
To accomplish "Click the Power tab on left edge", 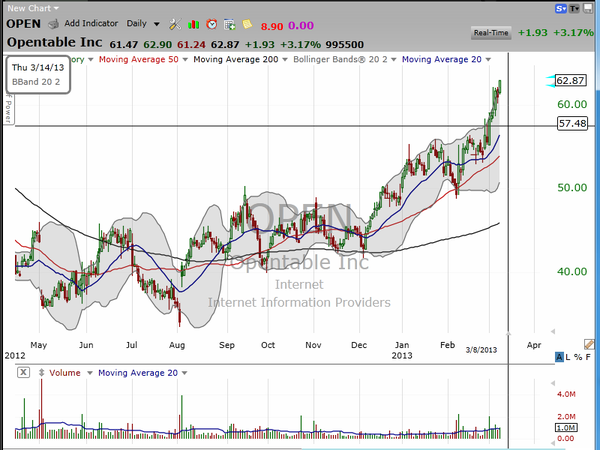I will (8, 109).
